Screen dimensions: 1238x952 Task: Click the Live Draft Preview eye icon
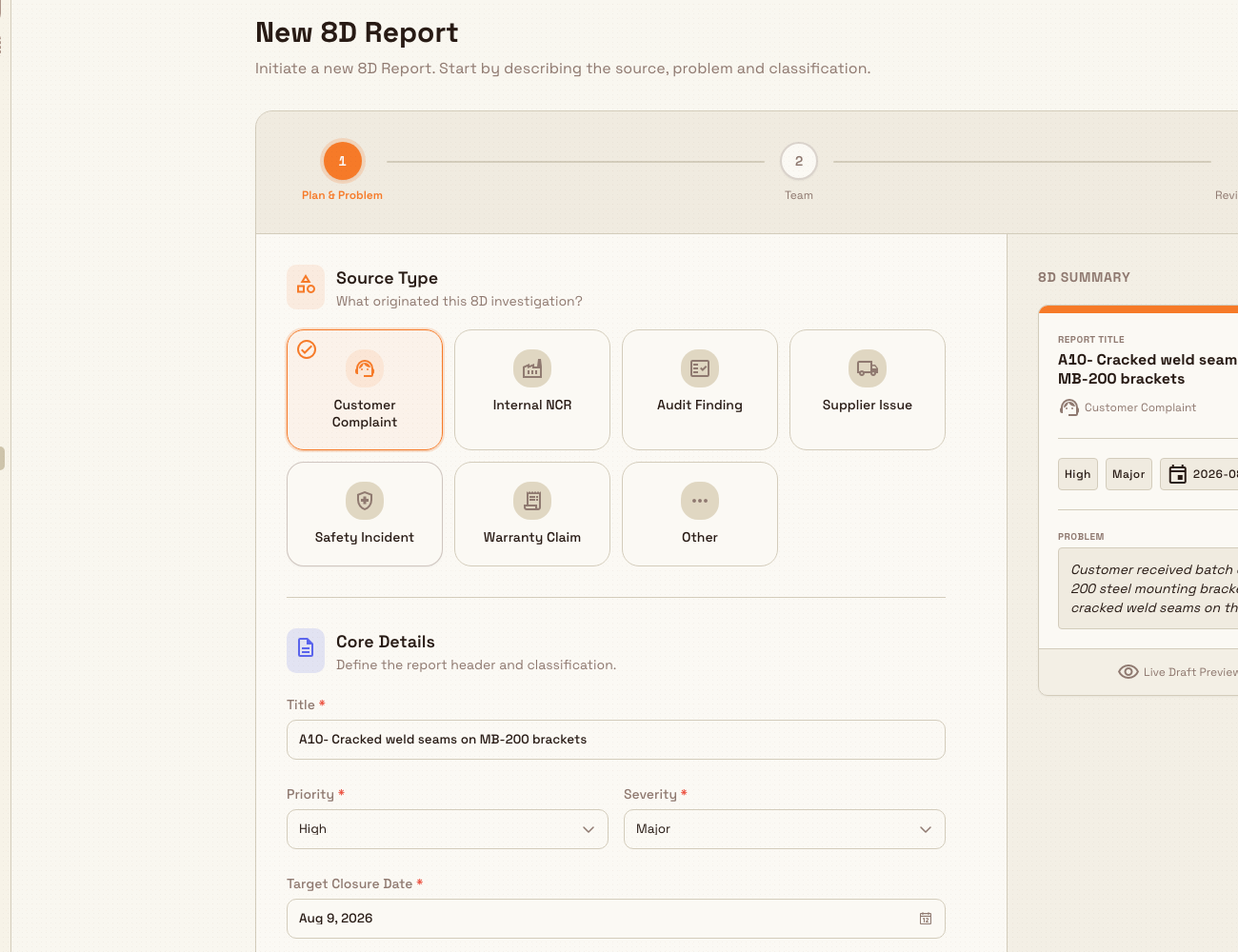1128,672
